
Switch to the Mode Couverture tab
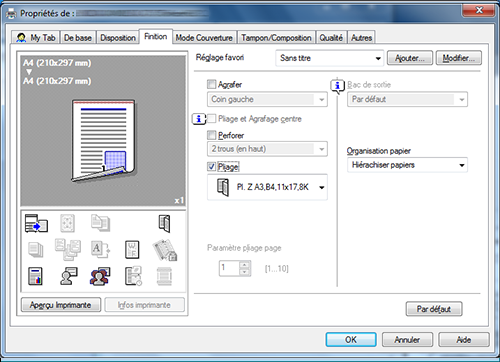click(x=204, y=38)
